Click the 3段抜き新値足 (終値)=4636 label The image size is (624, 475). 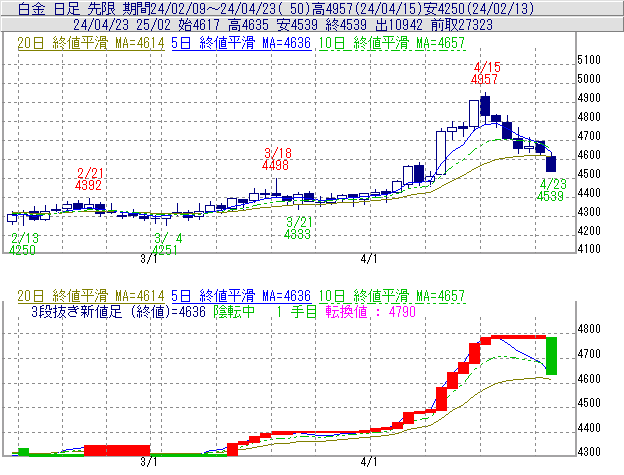[118, 312]
